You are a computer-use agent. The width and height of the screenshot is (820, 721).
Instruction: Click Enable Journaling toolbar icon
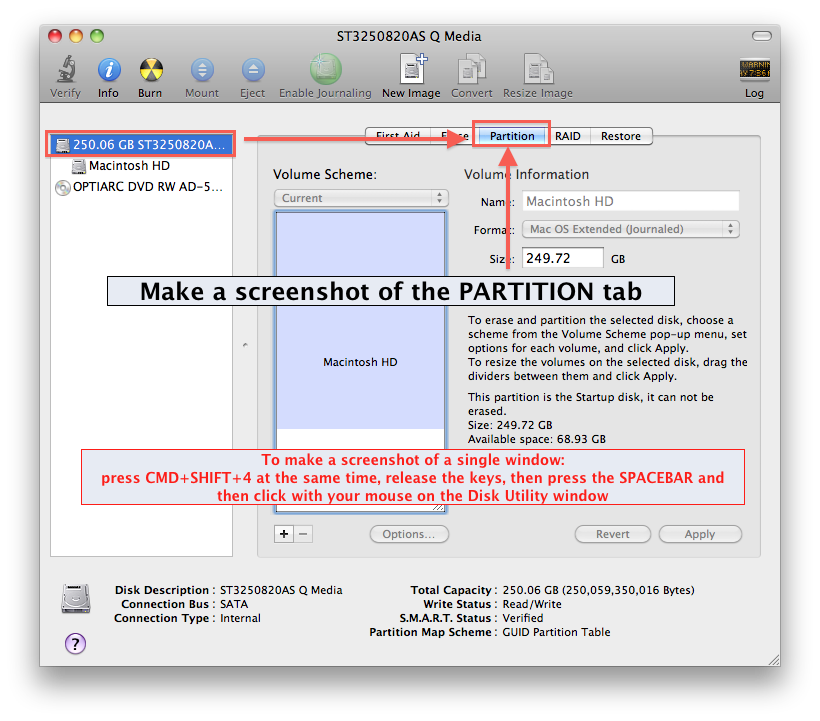[325, 69]
